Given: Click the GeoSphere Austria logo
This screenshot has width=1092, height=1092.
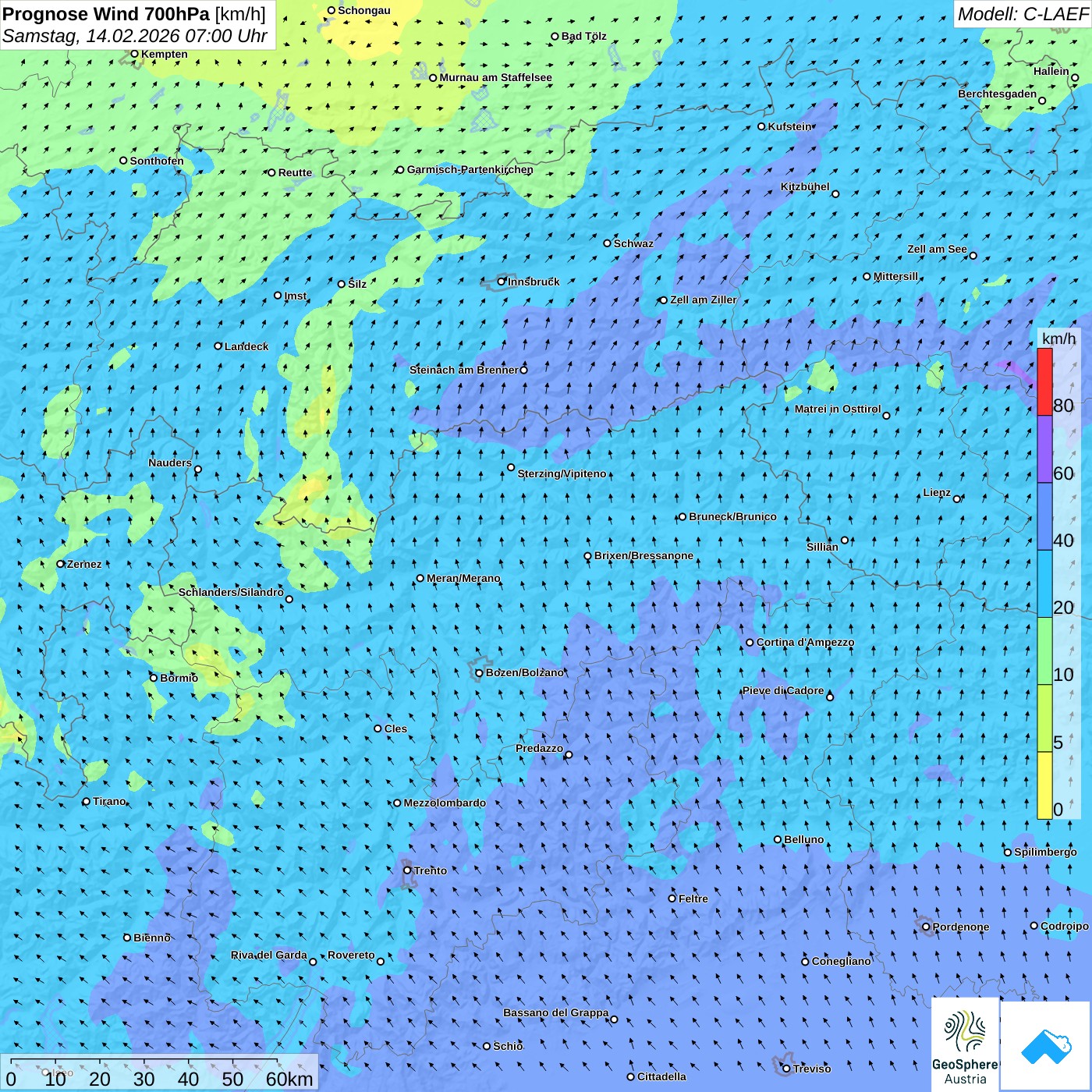Looking at the screenshot, I should [965, 1045].
